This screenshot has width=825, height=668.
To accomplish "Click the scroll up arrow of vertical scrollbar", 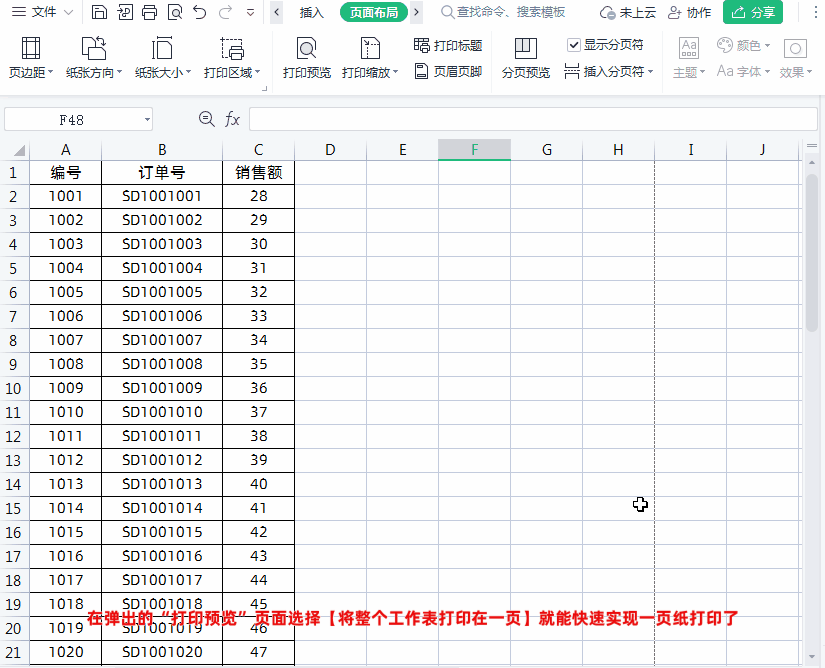I will [x=812, y=163].
